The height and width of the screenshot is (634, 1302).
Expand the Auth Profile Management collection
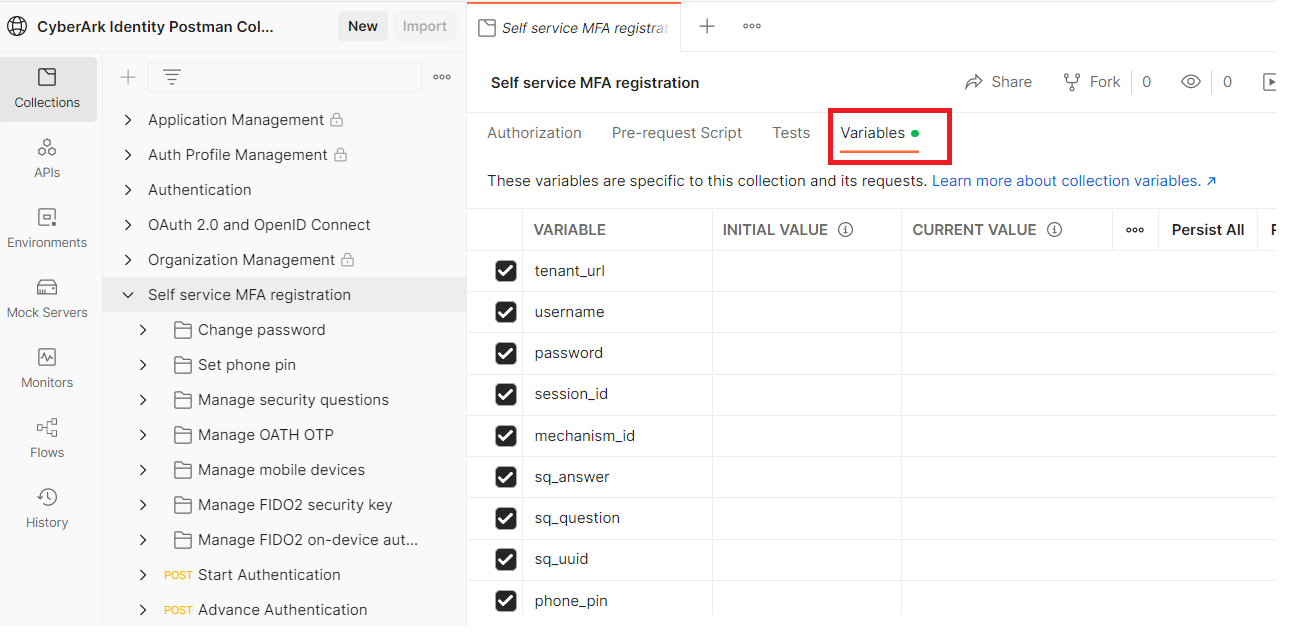point(128,155)
